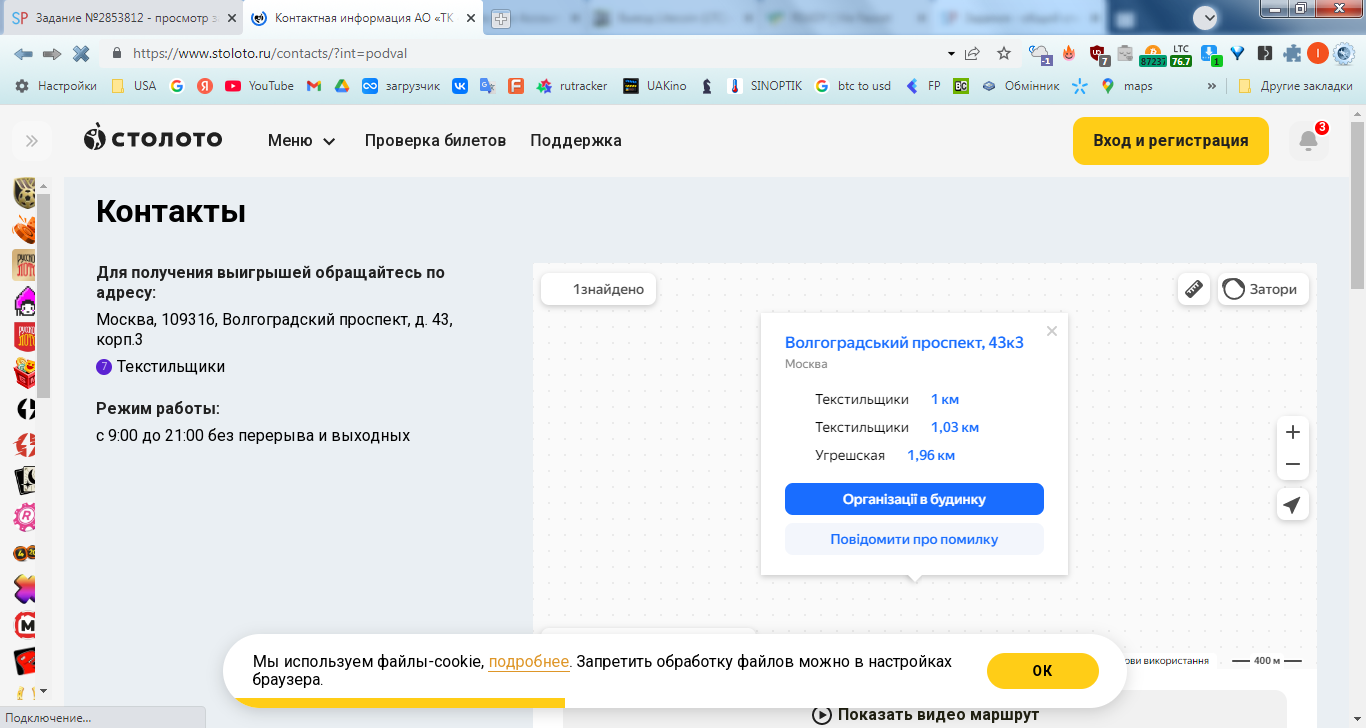Viewport: 1366px width, 728px height.
Task: Zoom out the map with minus
Action: (1293, 464)
